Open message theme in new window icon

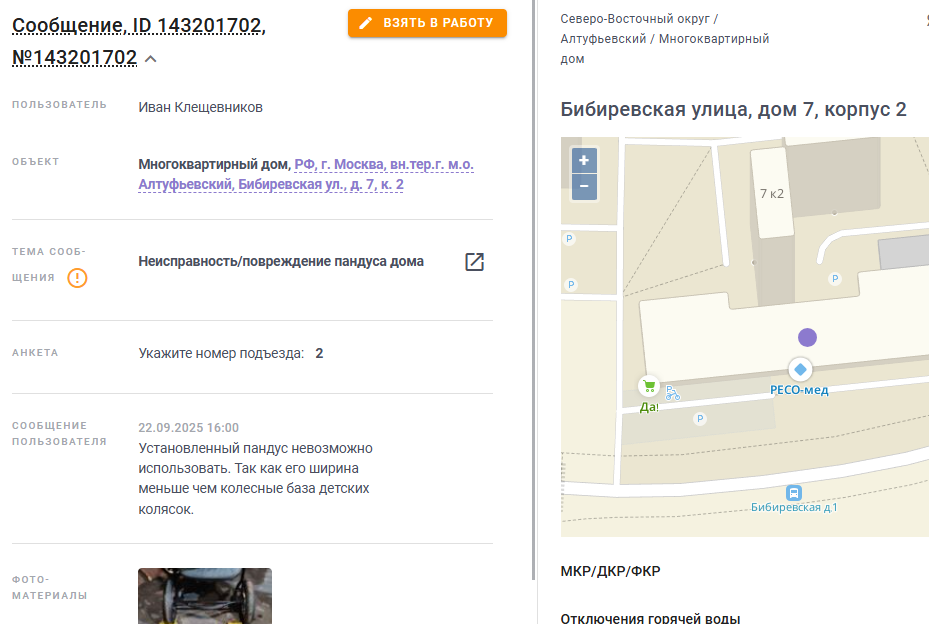(x=475, y=262)
